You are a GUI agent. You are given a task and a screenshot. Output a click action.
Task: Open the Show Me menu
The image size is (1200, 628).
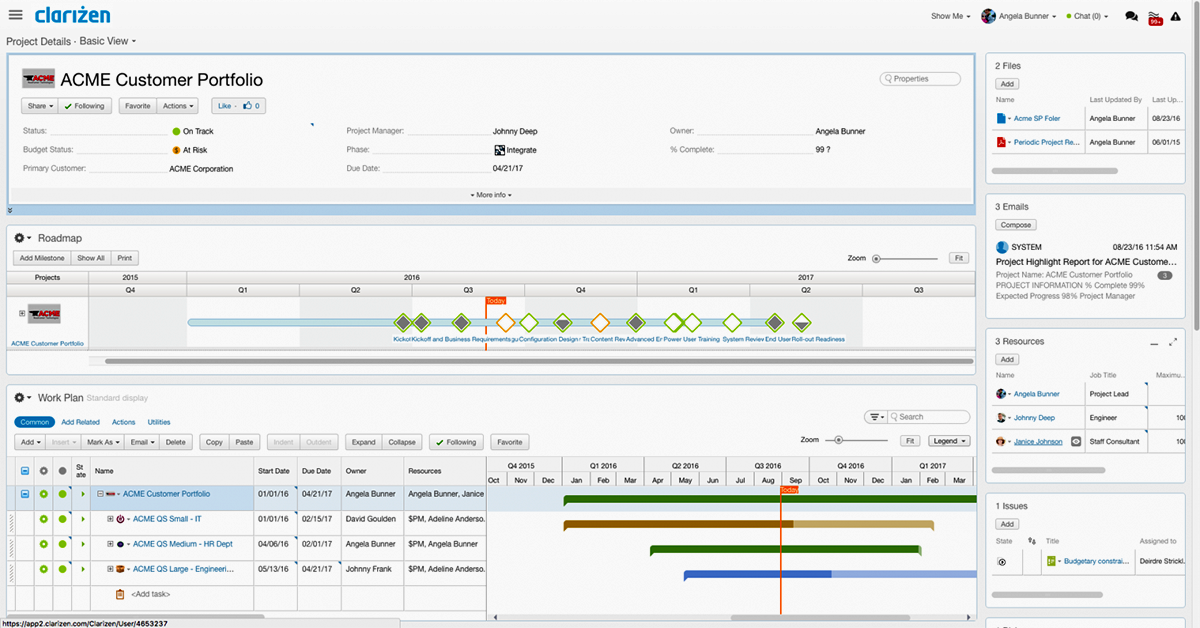click(x=950, y=16)
